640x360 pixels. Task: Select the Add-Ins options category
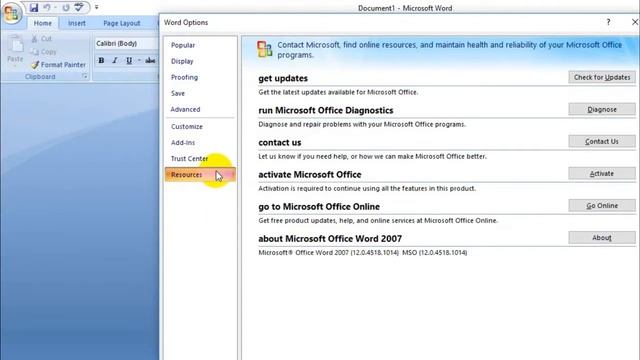(x=200, y=142)
